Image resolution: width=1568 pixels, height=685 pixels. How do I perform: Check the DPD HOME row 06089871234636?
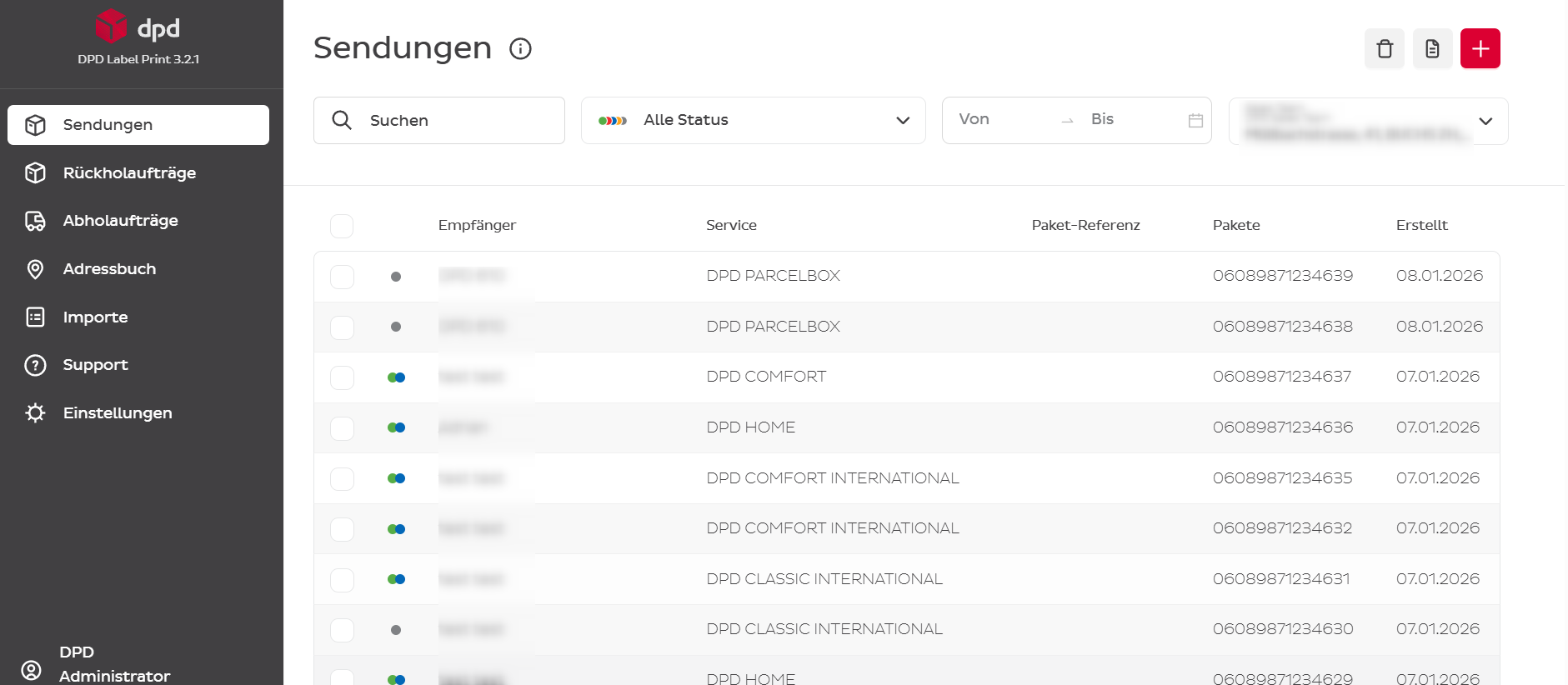pos(342,428)
